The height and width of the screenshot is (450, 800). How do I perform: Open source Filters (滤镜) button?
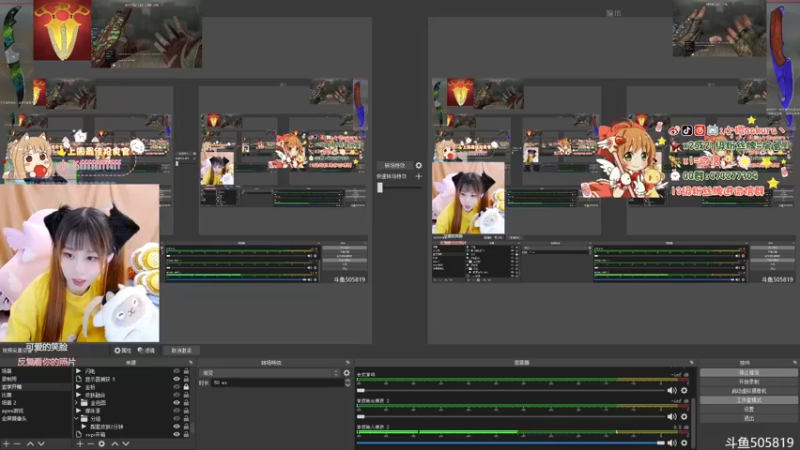pos(146,351)
